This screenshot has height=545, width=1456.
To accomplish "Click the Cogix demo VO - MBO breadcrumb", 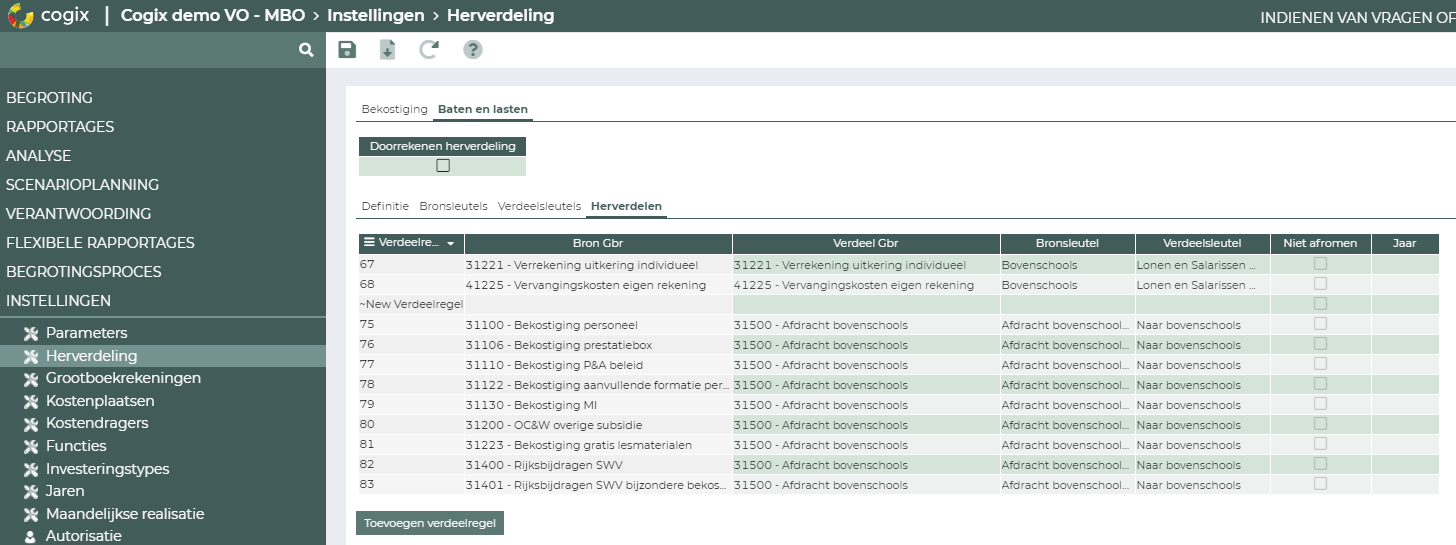I will [x=213, y=16].
